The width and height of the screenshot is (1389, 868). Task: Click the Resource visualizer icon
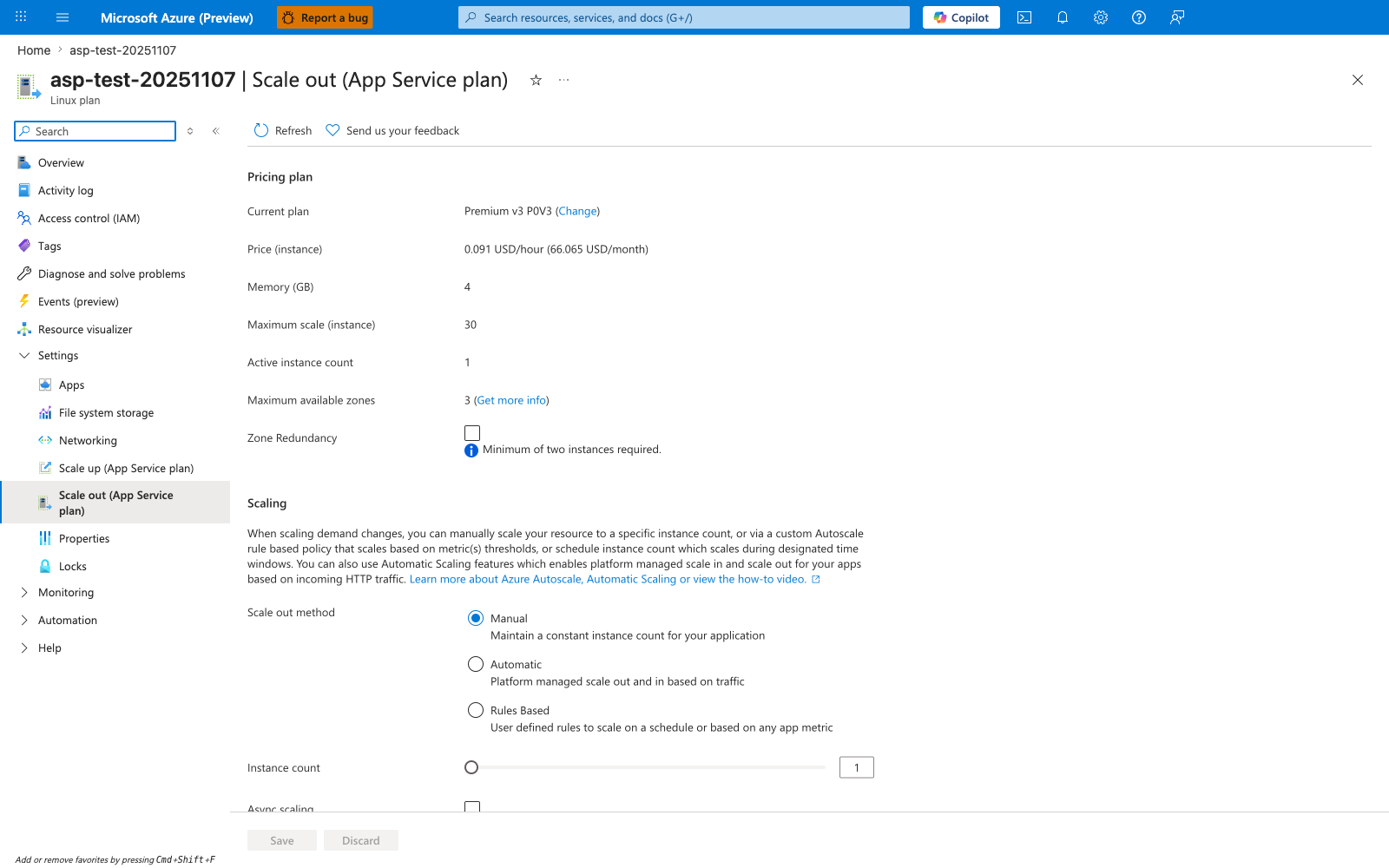[x=24, y=329]
